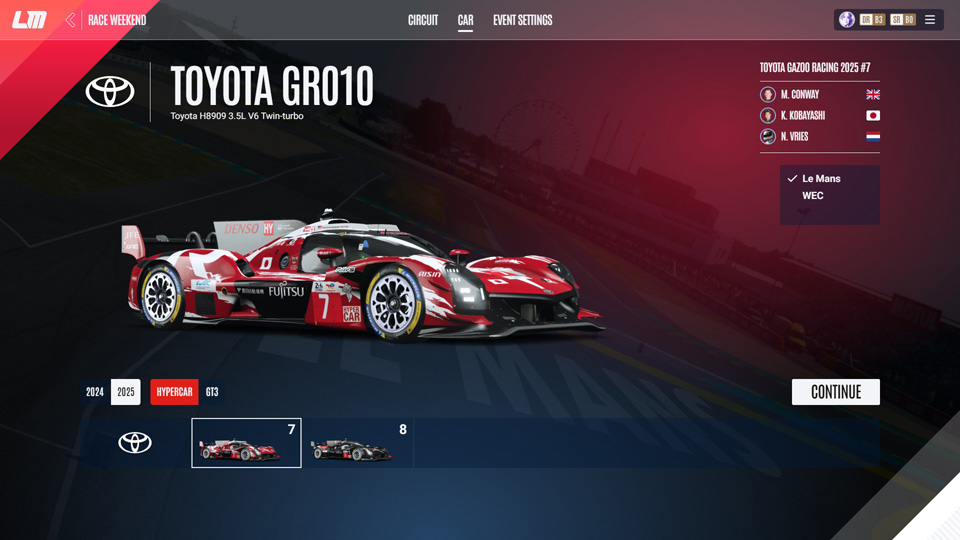Open the Event Settings tab

522,20
